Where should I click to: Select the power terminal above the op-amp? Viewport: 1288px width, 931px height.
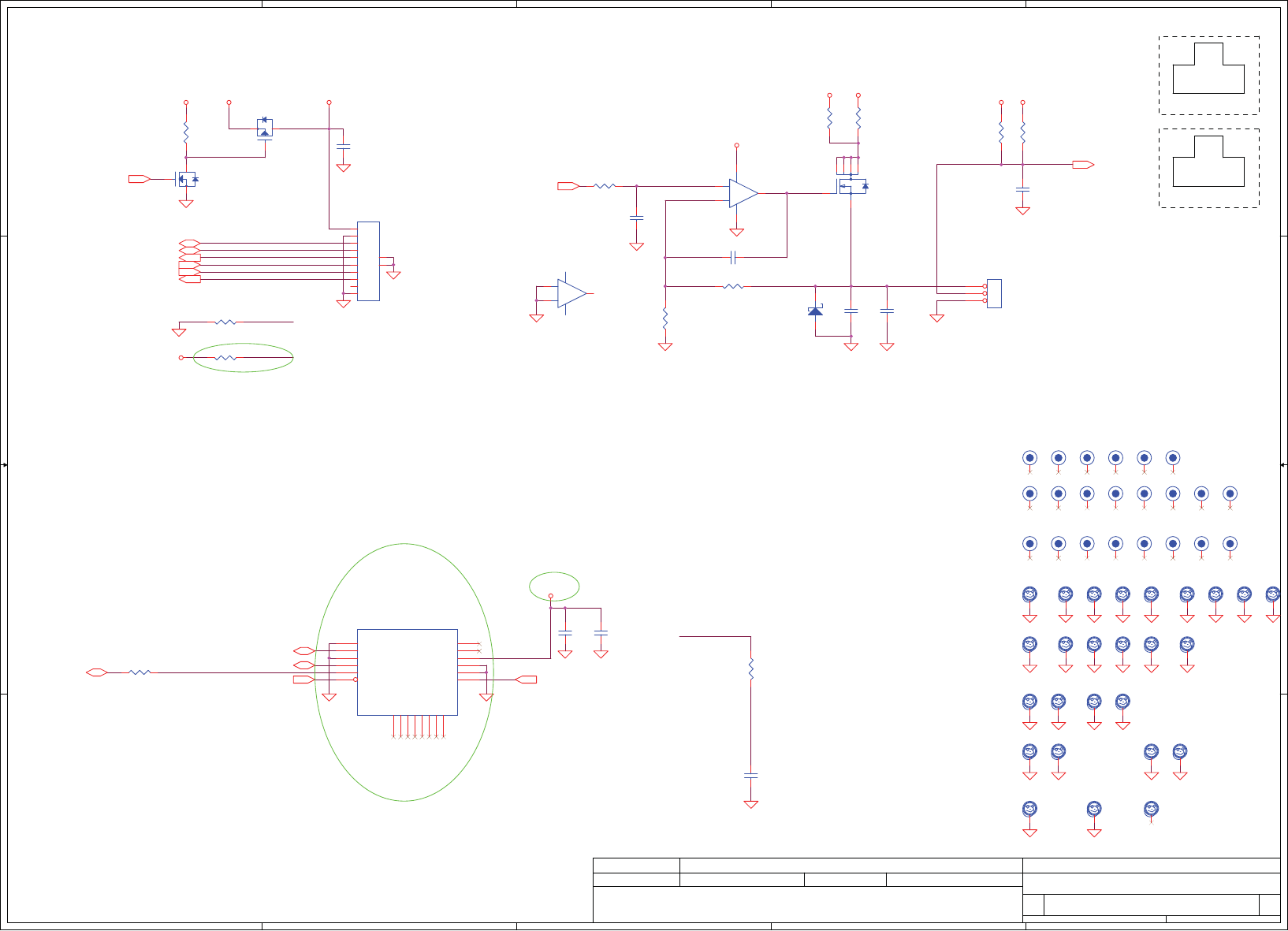pos(737,145)
